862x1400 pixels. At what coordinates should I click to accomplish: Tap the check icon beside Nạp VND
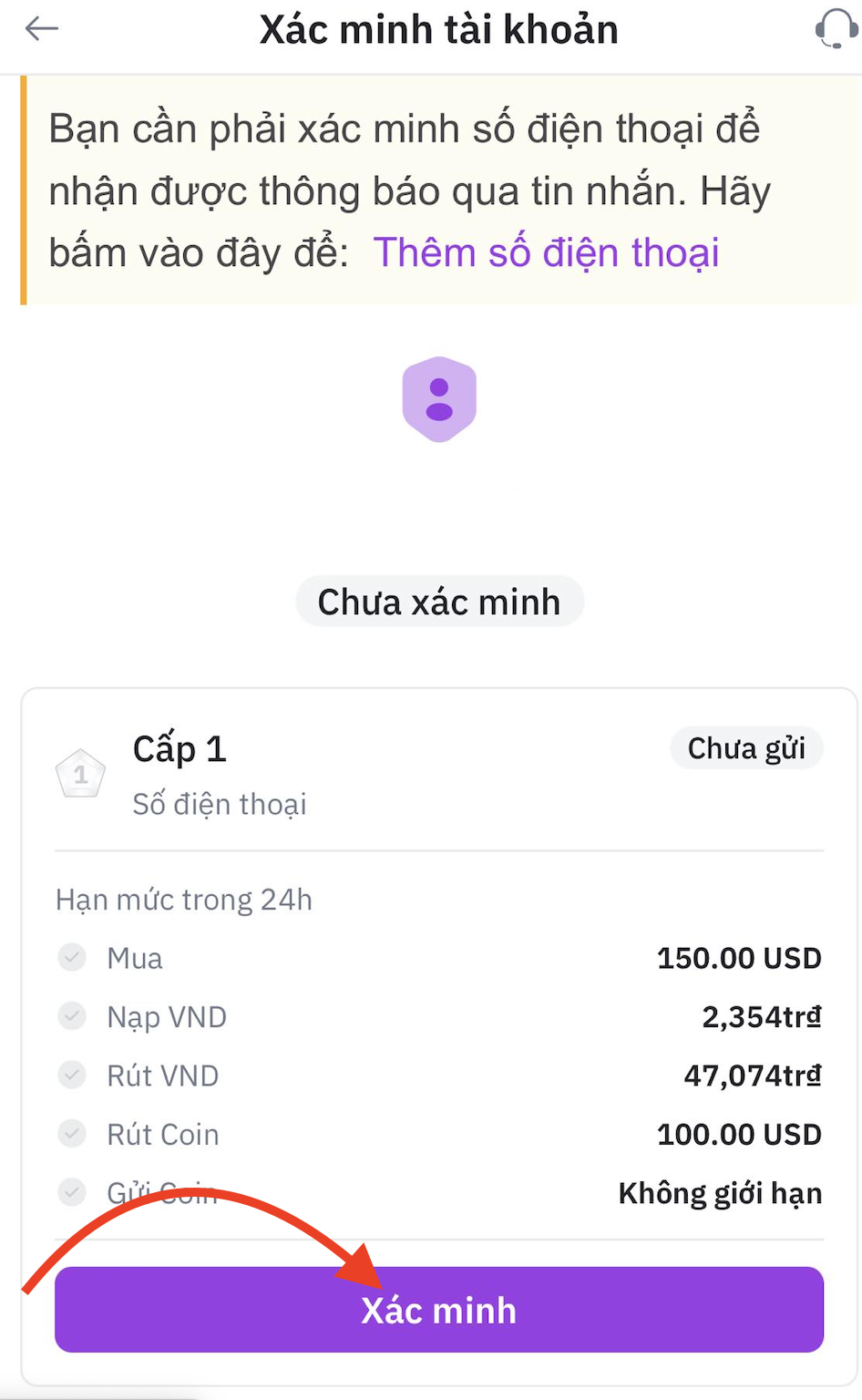tap(72, 1015)
